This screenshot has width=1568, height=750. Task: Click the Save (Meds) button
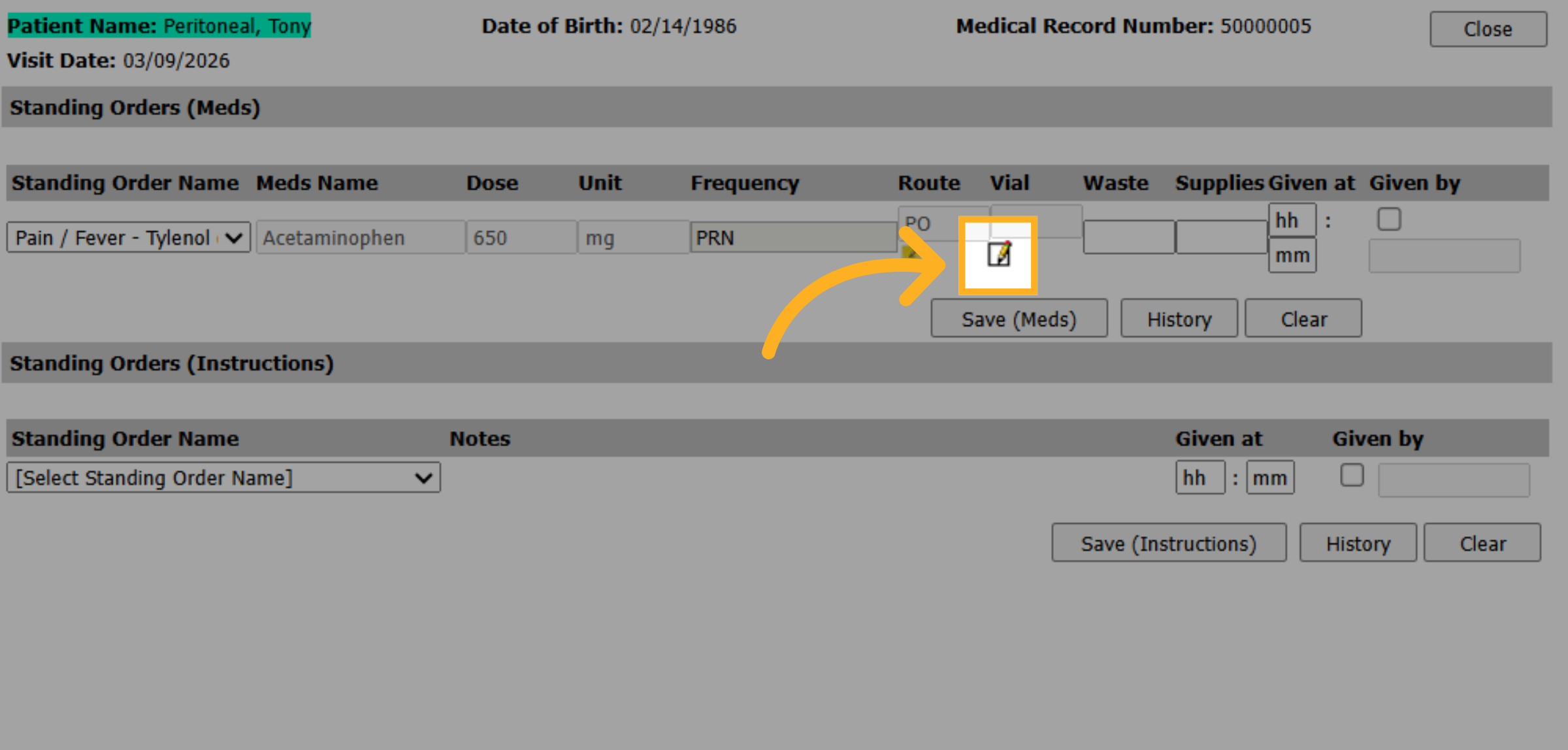1019,319
